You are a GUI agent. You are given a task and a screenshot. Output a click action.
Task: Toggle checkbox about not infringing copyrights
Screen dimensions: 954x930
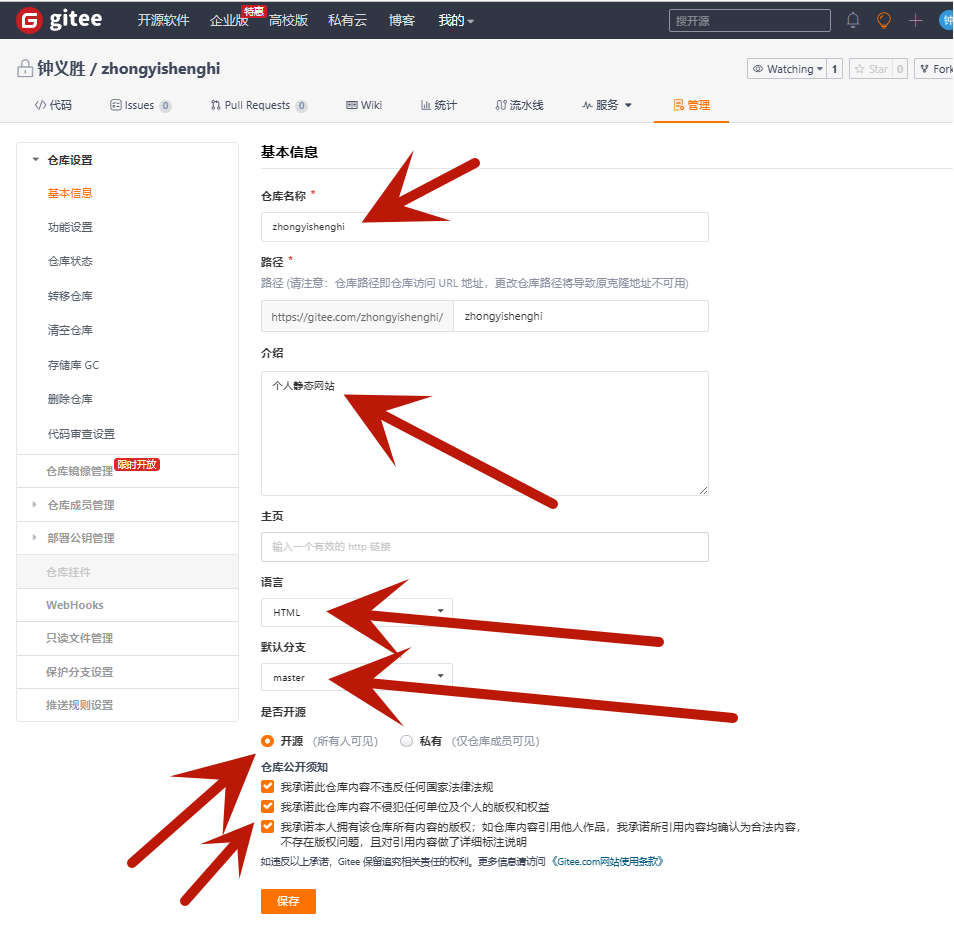267,807
